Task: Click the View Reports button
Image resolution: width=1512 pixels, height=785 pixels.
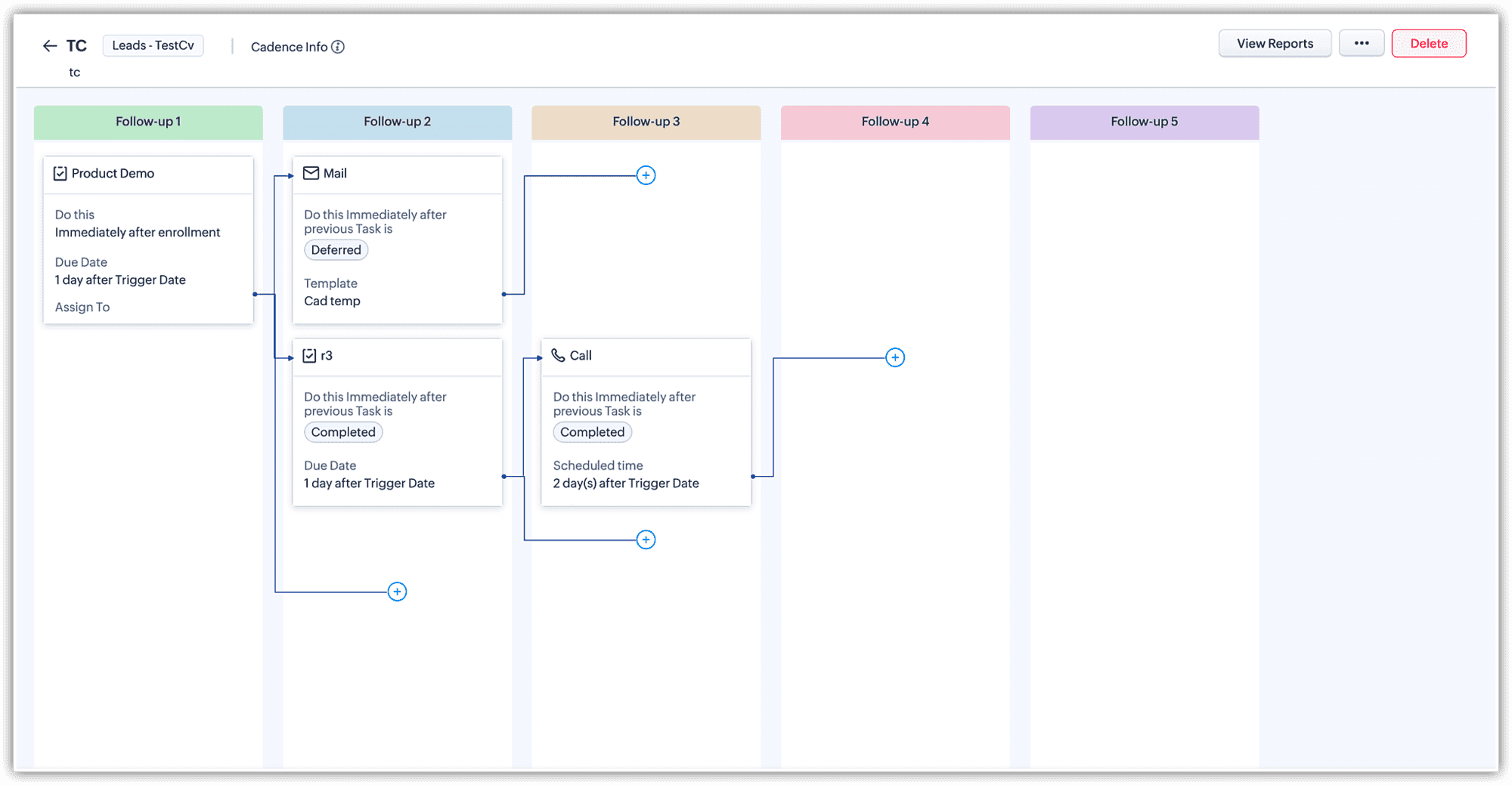Action: pos(1275,44)
